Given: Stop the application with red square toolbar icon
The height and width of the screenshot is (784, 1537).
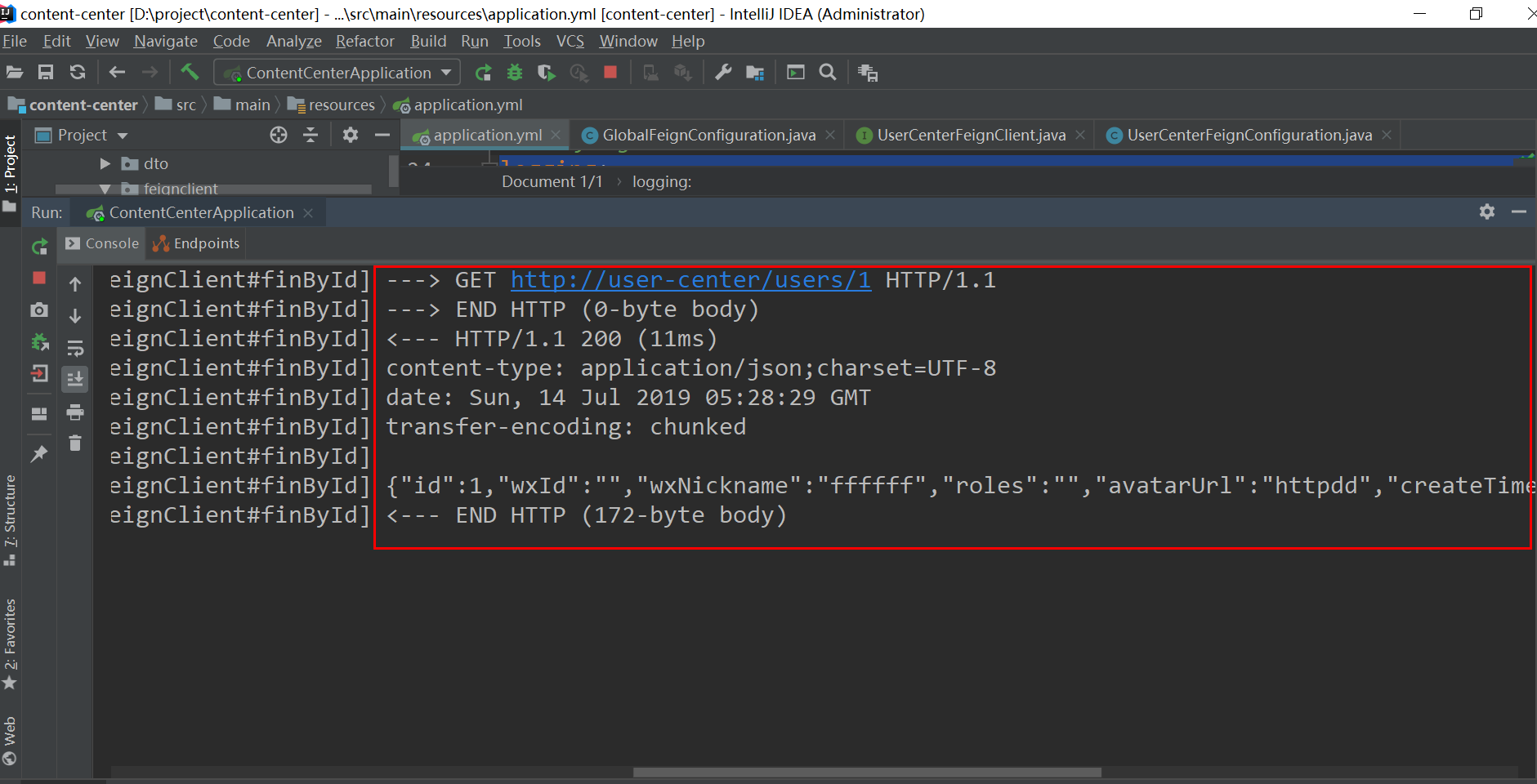Looking at the screenshot, I should click(x=610, y=72).
